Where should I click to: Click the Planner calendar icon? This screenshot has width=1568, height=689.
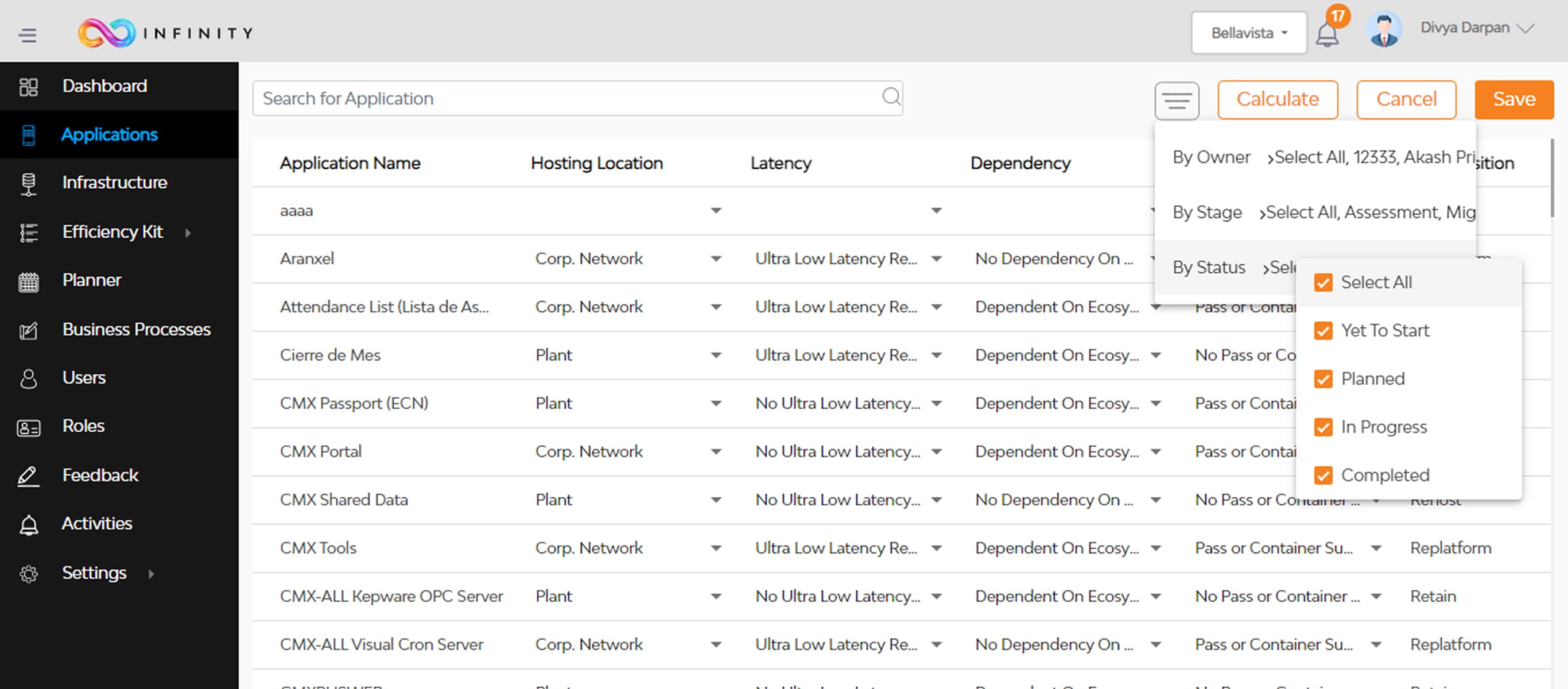coord(29,281)
